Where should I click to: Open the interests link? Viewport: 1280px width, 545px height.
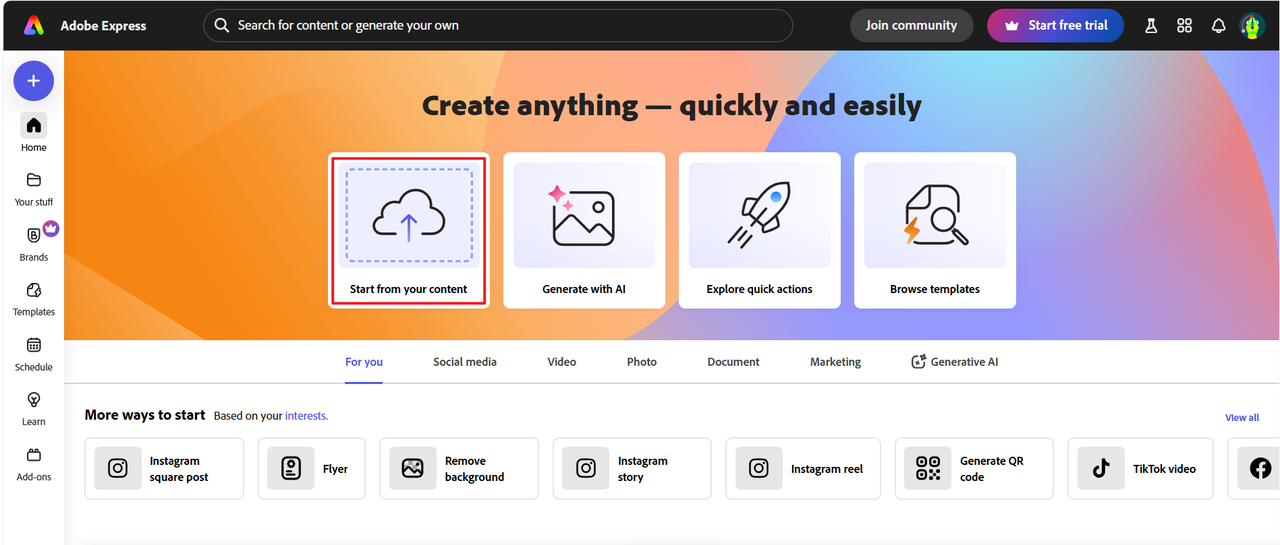[306, 416]
